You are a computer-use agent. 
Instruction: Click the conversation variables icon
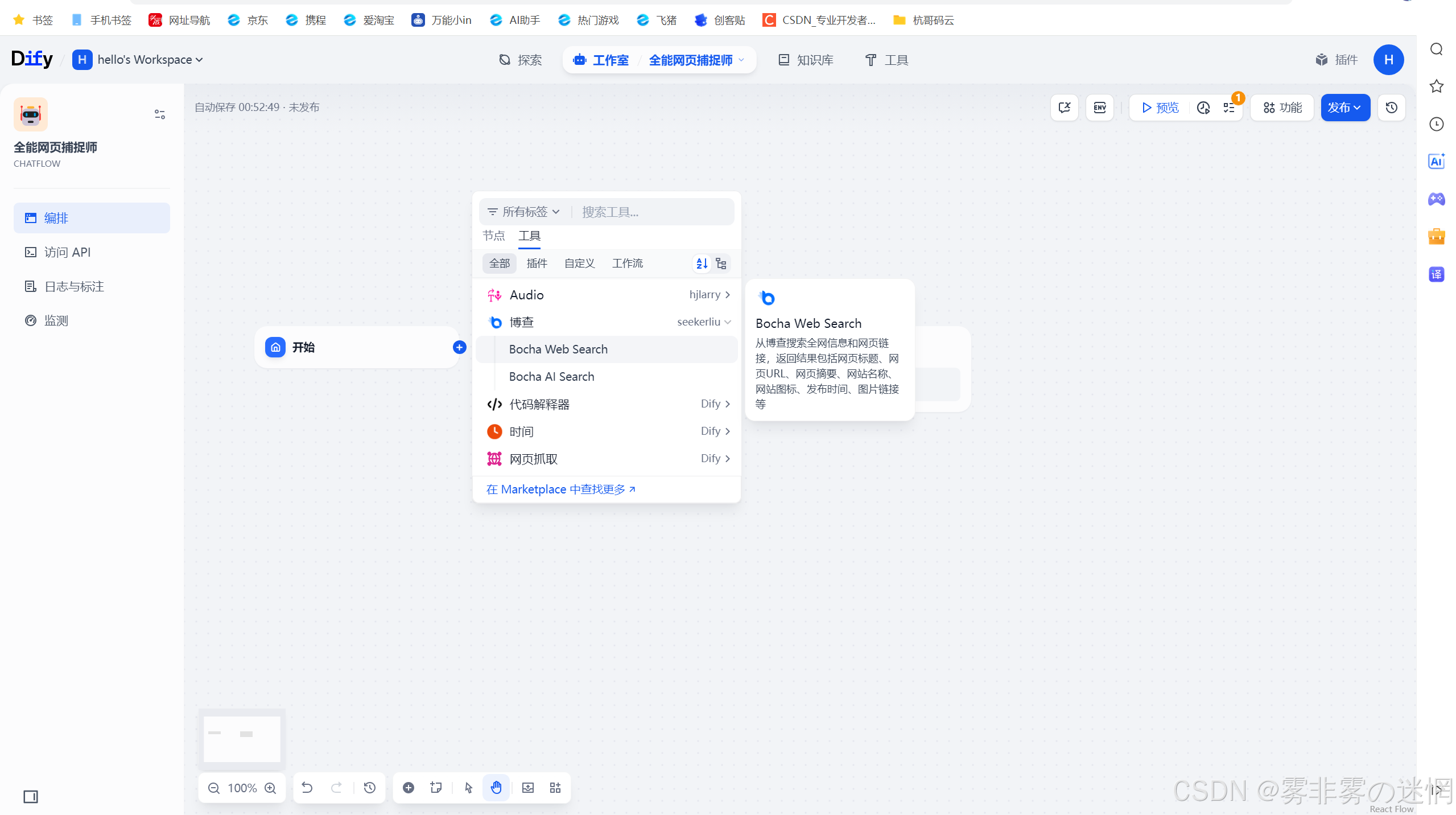pyautogui.click(x=1064, y=108)
